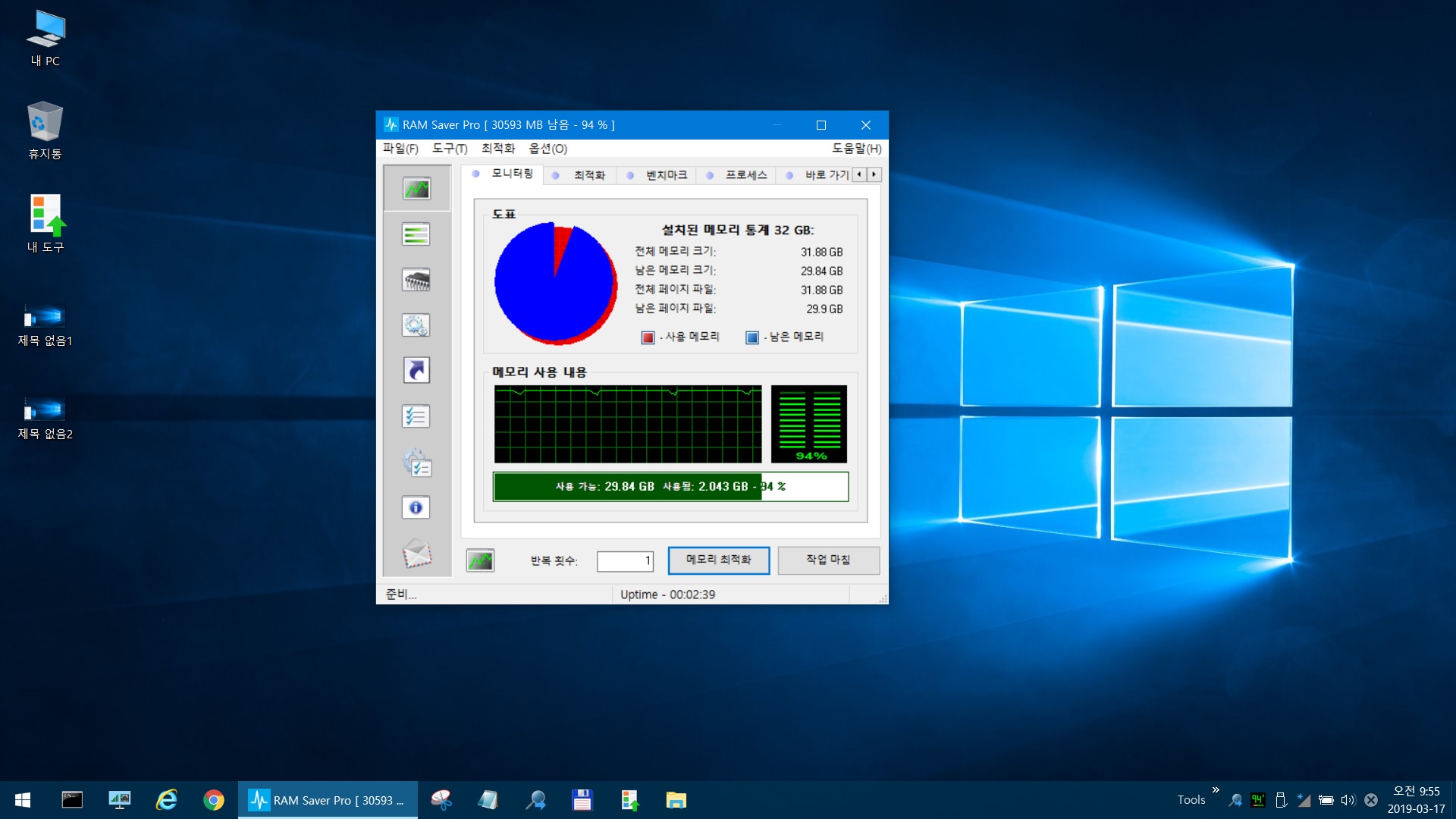Image resolution: width=1456 pixels, height=819 pixels.
Task: Click the red 사용 메모리 legend swatch
Action: click(x=648, y=337)
